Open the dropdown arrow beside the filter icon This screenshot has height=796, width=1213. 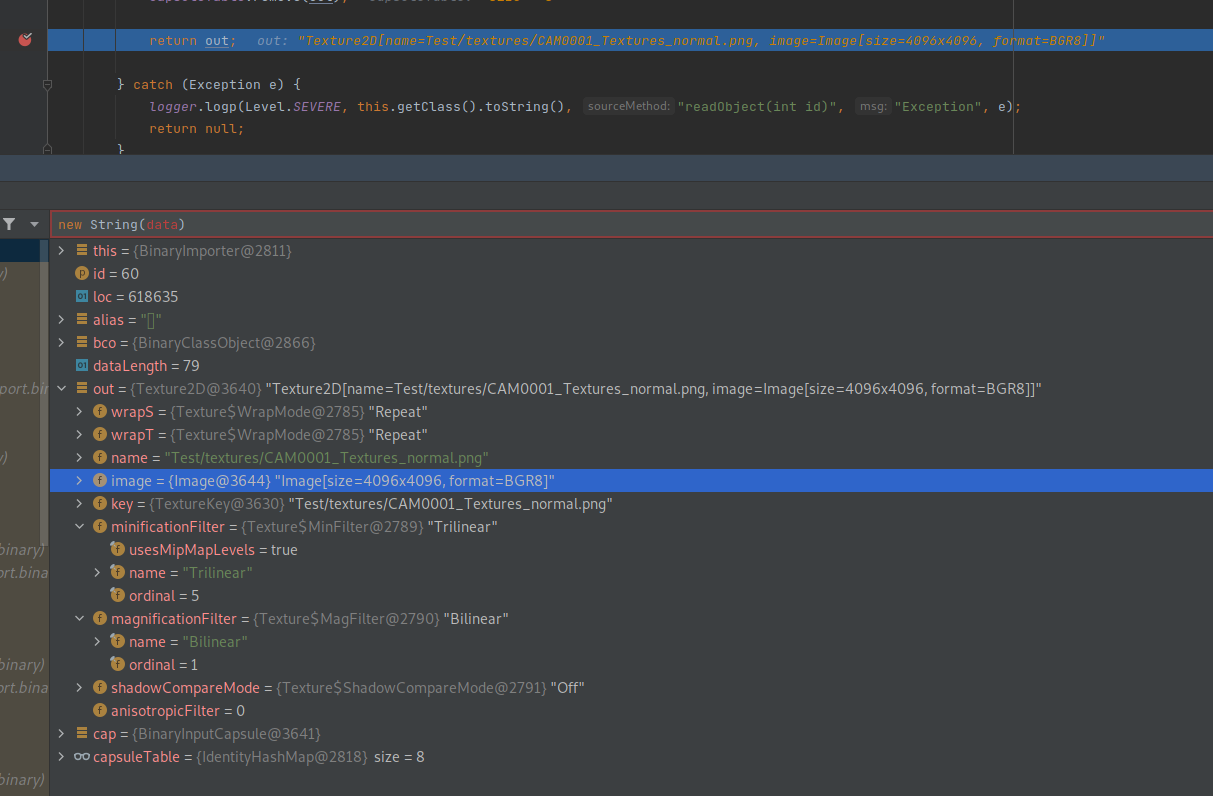(x=34, y=225)
